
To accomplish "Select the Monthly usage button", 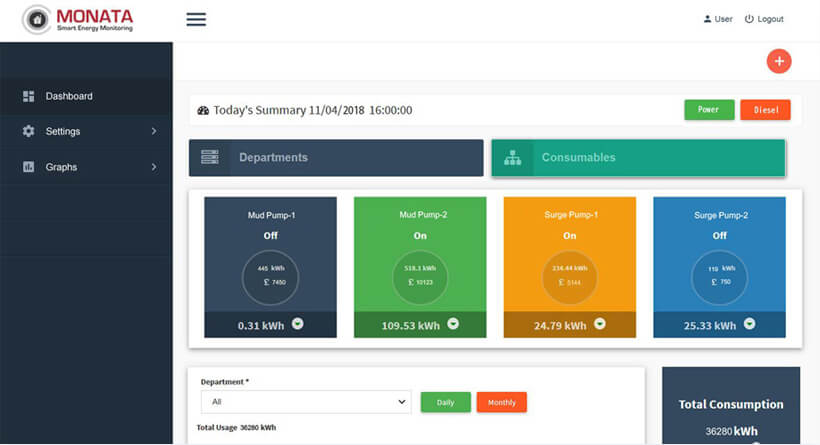I will coord(502,402).
